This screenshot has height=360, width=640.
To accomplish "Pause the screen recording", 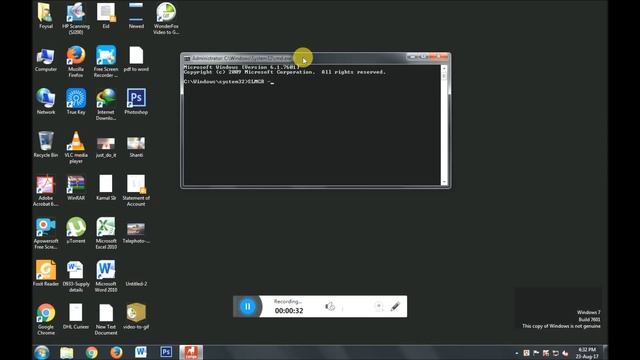I will click(247, 306).
